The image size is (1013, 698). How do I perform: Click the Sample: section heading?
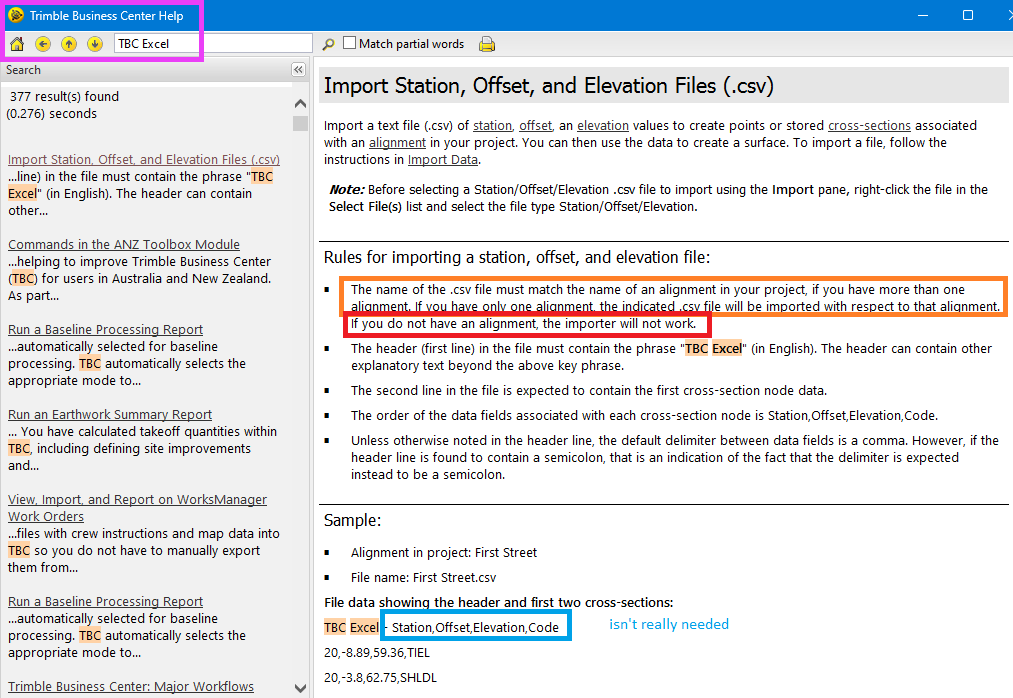(x=352, y=520)
